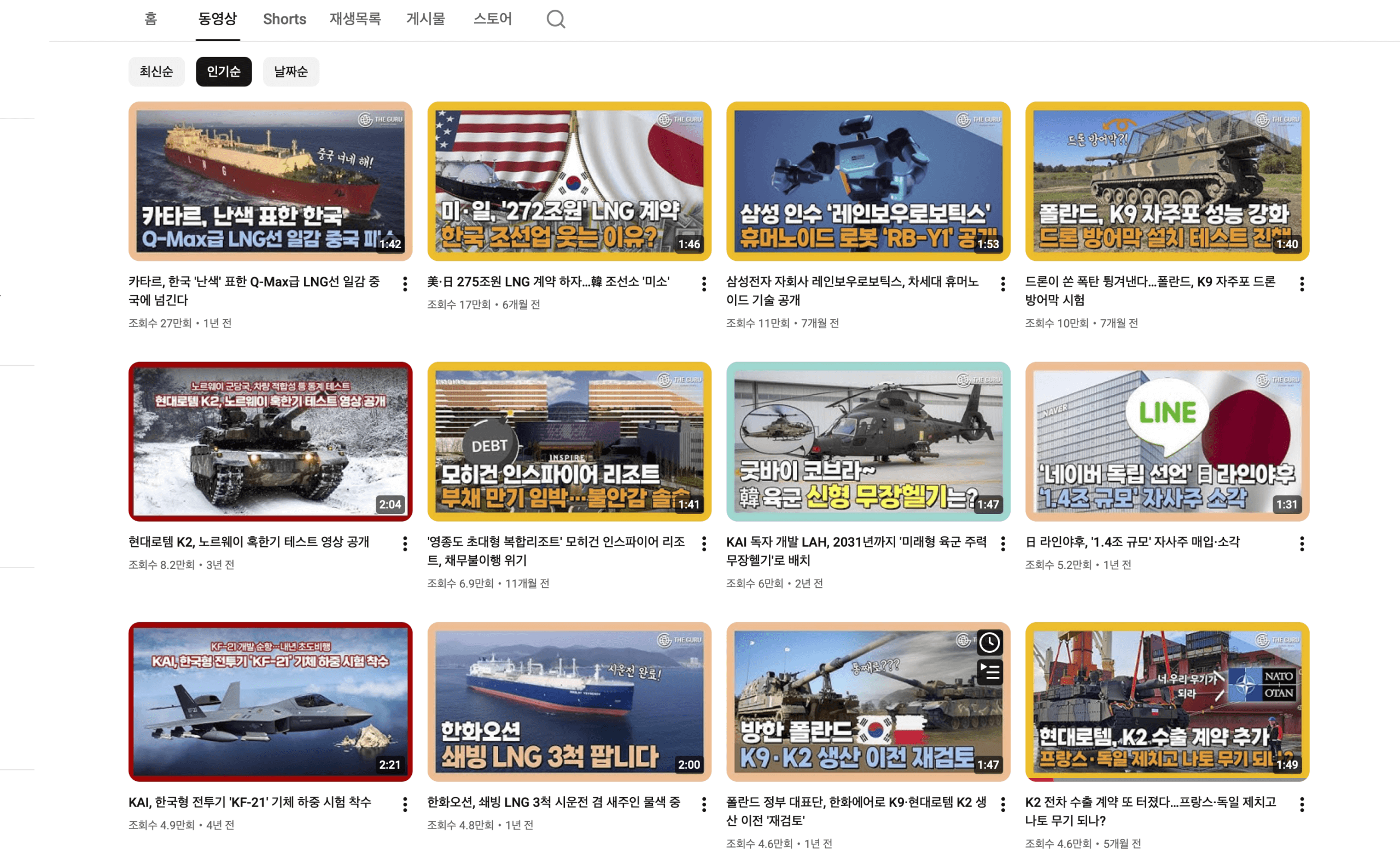Select the 인기순 sort chip
Screen dimensions: 1400x853
click(224, 72)
